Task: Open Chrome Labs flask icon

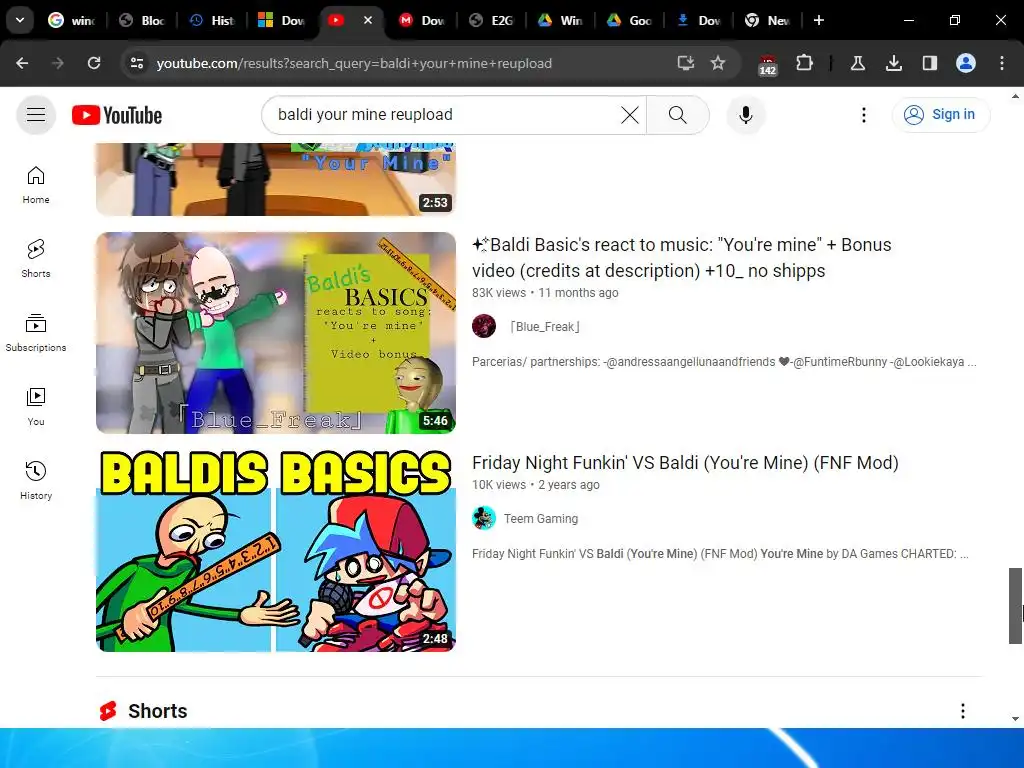Action: coord(857,63)
